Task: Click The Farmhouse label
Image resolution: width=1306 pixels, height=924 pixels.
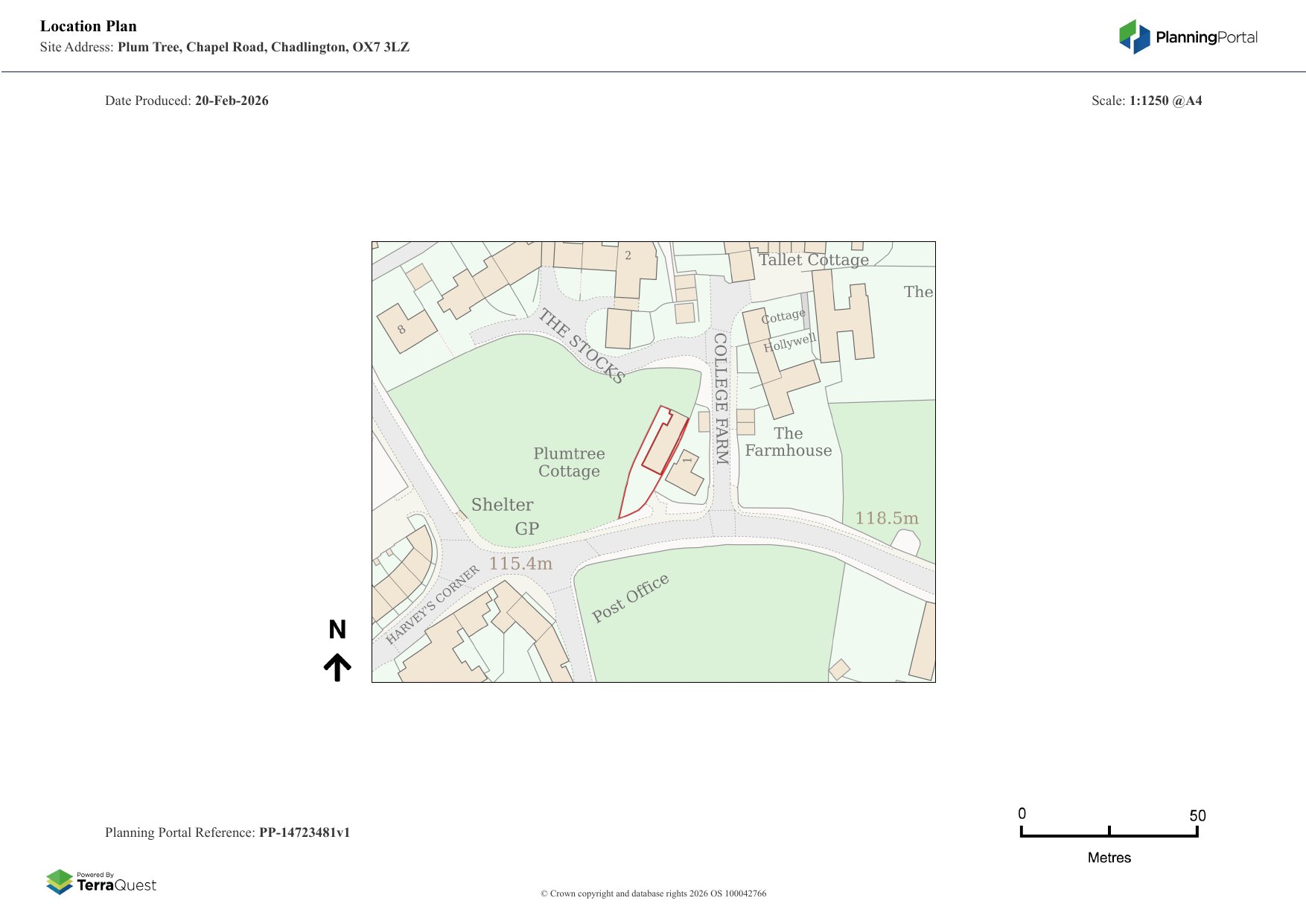Action: 789,442
